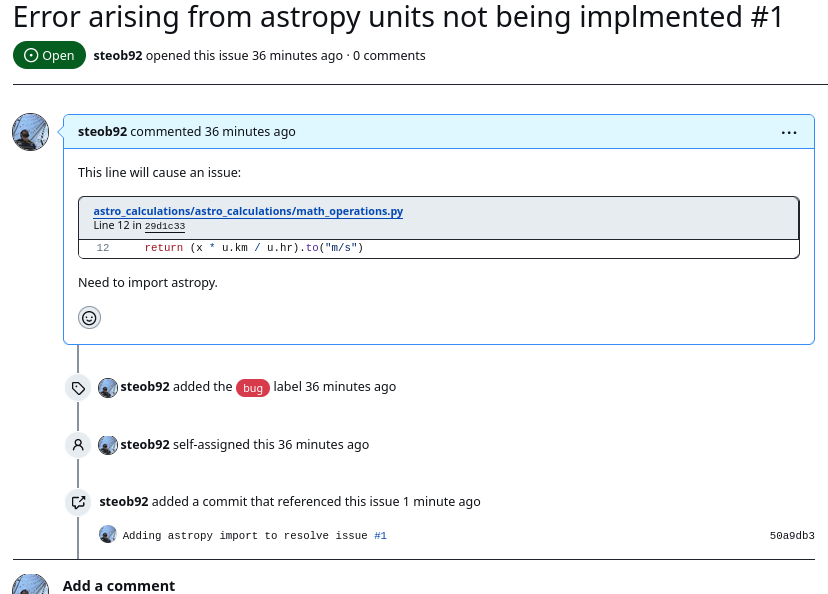Open commit 29d1c33 from the code snippet
The width and height of the screenshot is (828, 594).
tap(163, 226)
